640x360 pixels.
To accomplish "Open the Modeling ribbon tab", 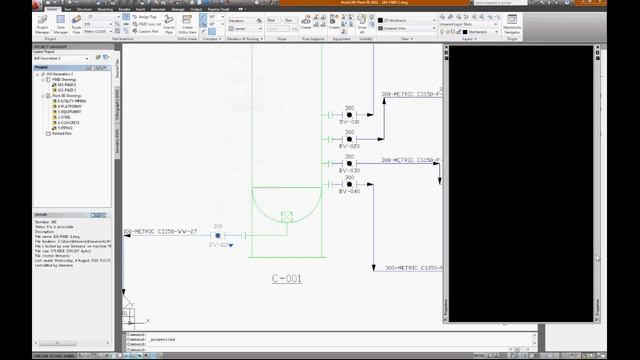I will click(x=105, y=9).
